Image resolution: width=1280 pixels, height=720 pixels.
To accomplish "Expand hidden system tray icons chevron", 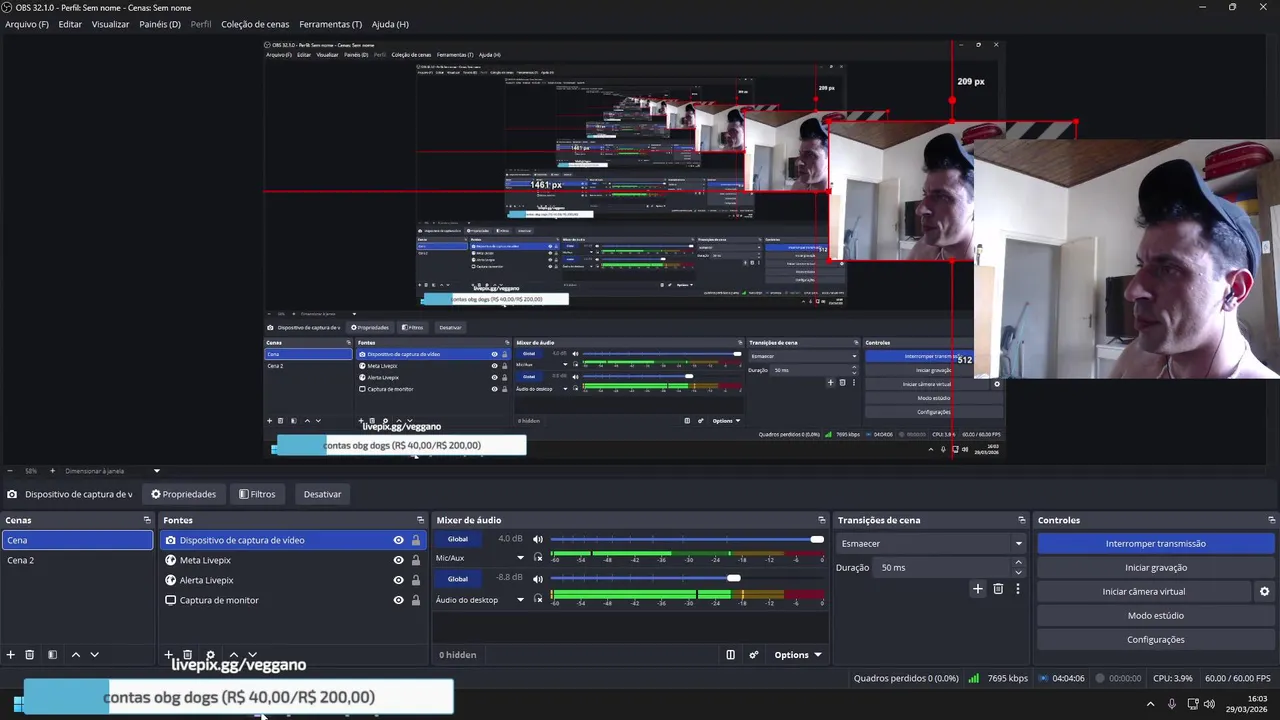I will pyautogui.click(x=1150, y=704).
